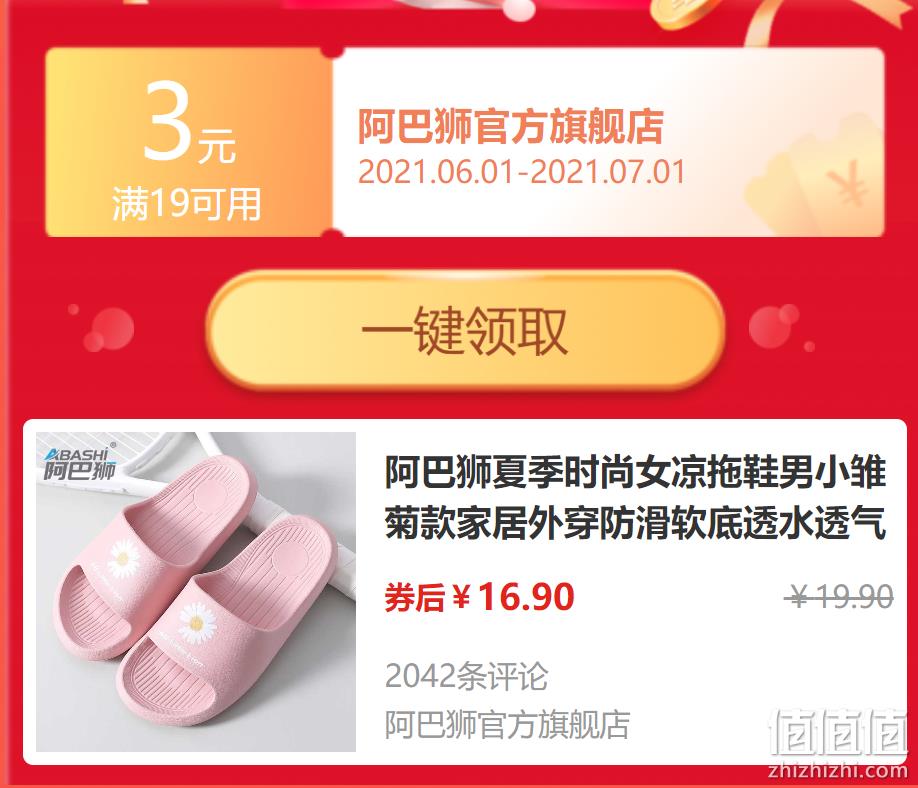Click the white daisy on the front slipper
This screenshot has height=788, width=918.
tap(196, 623)
